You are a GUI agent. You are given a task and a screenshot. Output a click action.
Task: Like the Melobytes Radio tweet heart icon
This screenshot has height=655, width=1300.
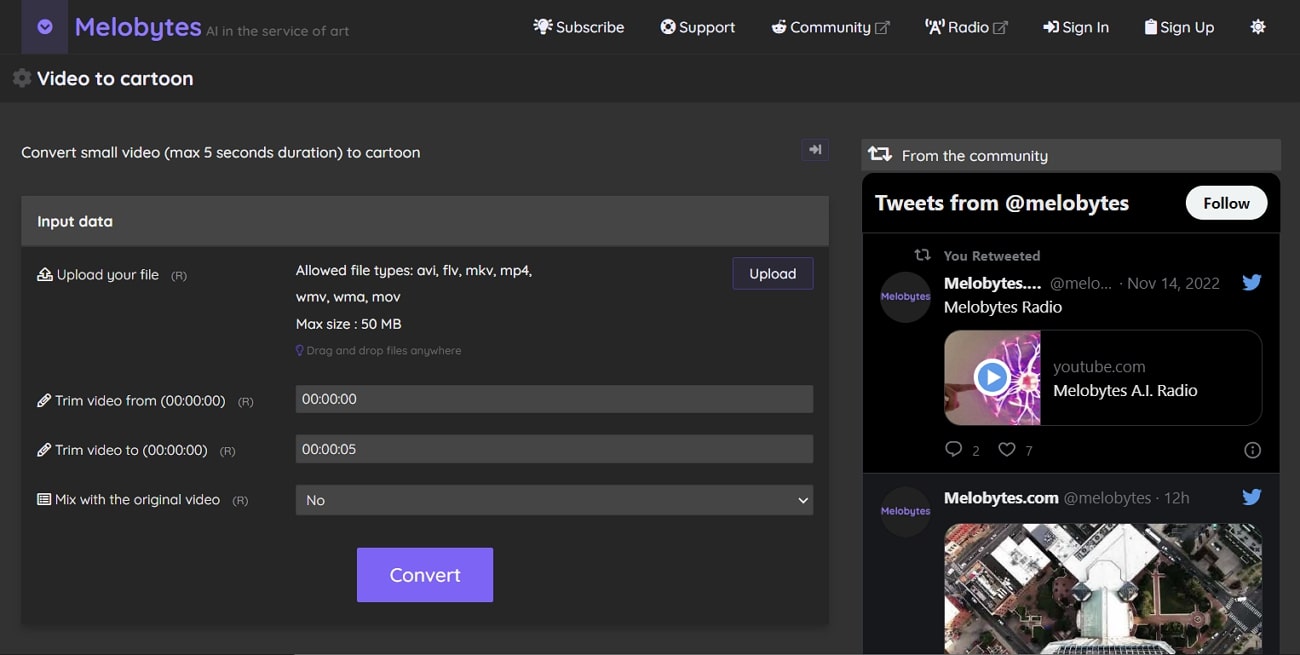click(1007, 450)
